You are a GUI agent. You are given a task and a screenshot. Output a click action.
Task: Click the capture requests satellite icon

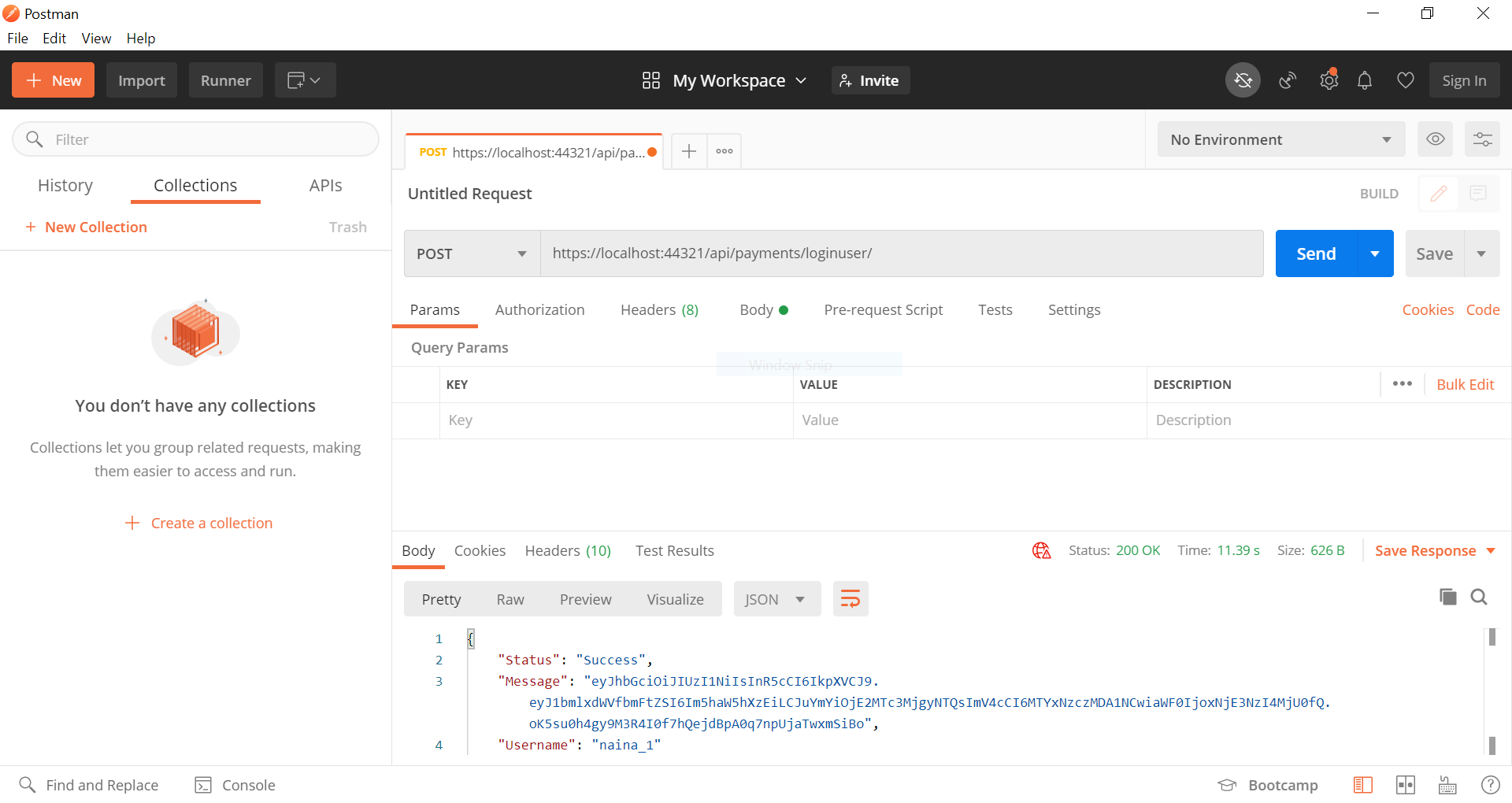click(1288, 80)
